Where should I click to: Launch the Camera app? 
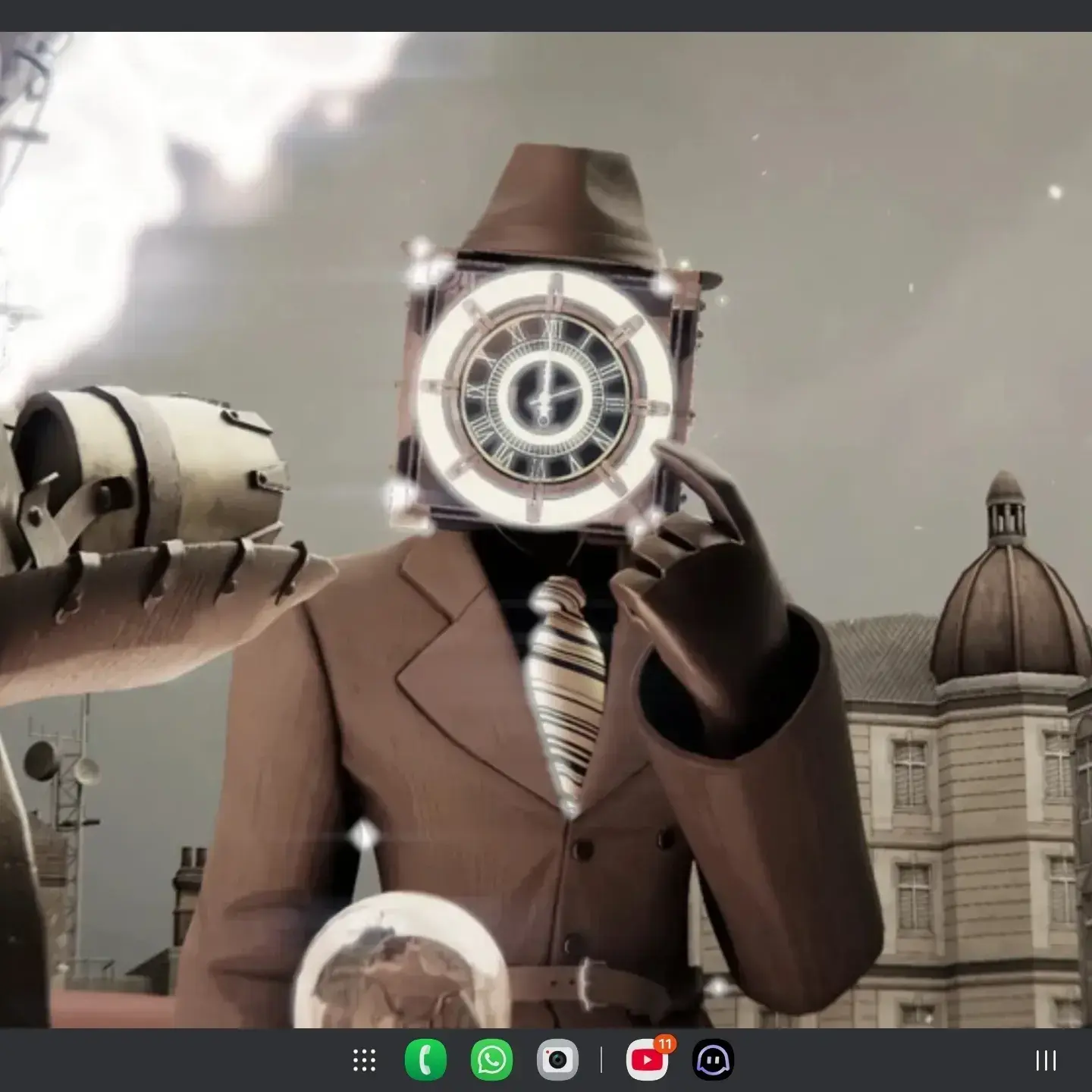pyautogui.click(x=557, y=1060)
